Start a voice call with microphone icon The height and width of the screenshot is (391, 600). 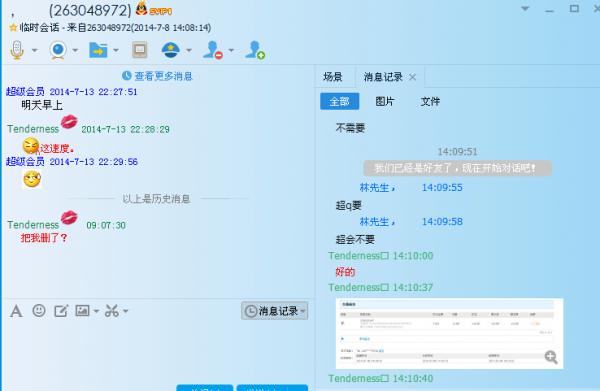click(x=17, y=50)
